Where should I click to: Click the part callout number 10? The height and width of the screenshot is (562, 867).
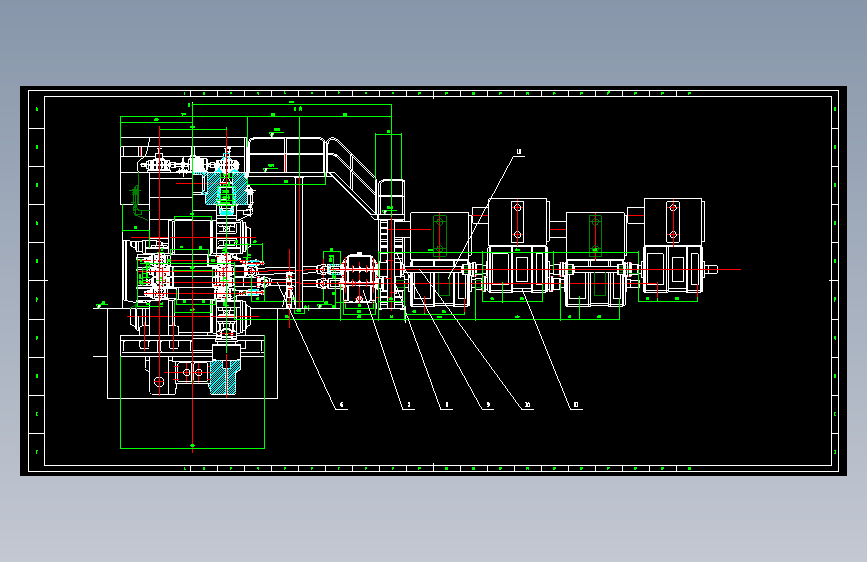coord(527,405)
